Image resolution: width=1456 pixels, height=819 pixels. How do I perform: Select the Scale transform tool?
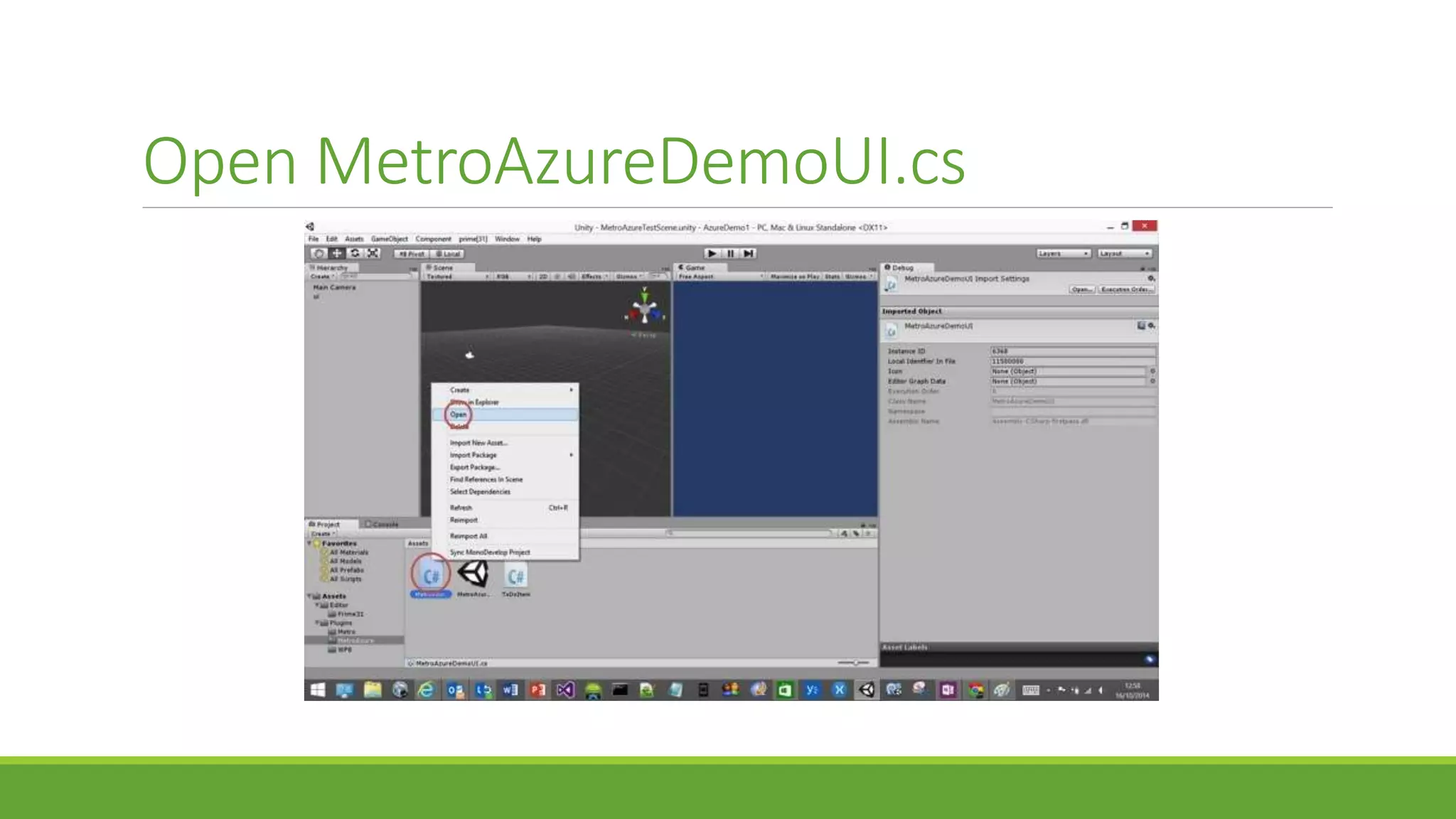click(373, 253)
